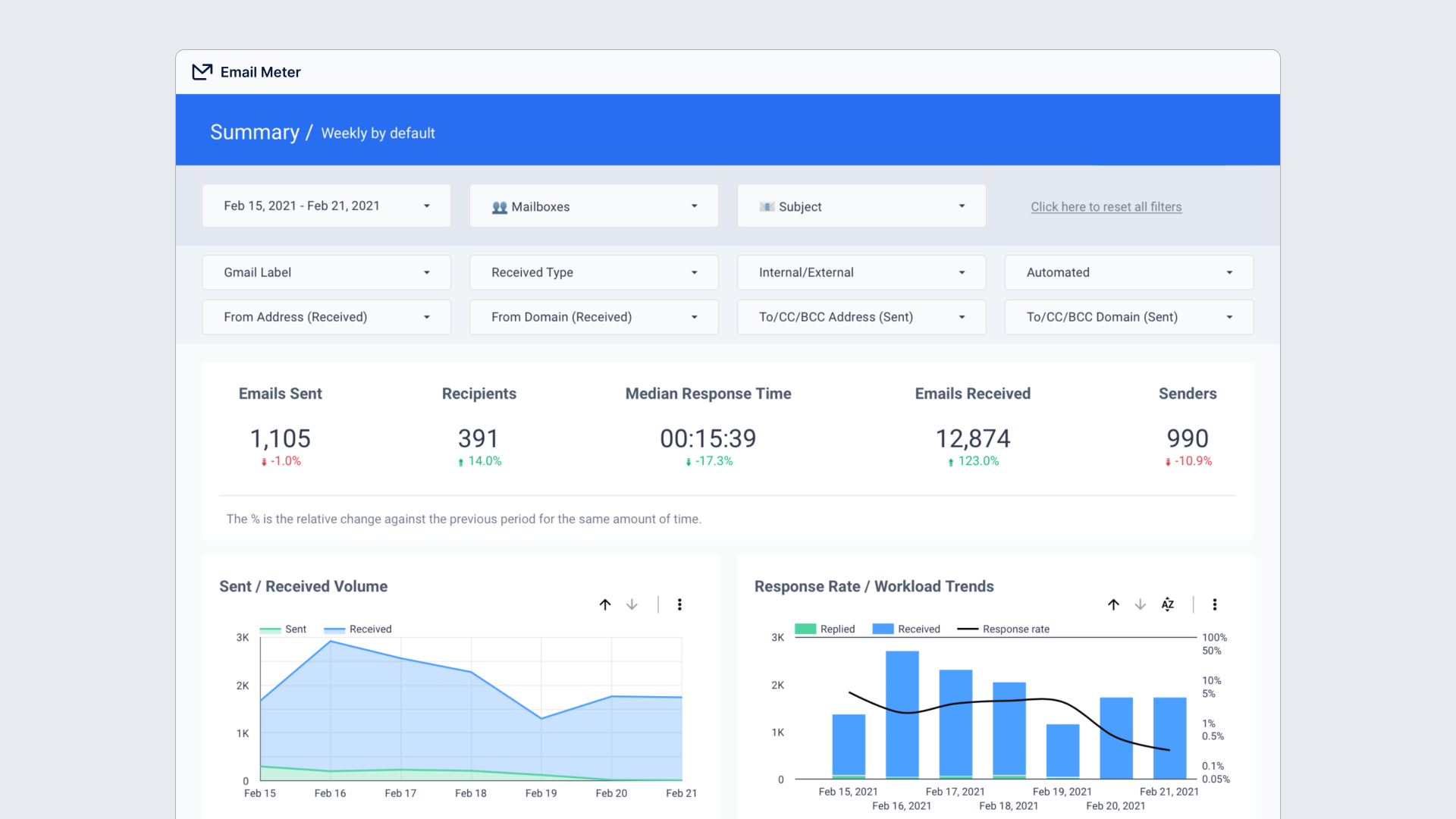Click the A-Z sort icon on Response Rate chart
1456x819 pixels.
pyautogui.click(x=1167, y=604)
